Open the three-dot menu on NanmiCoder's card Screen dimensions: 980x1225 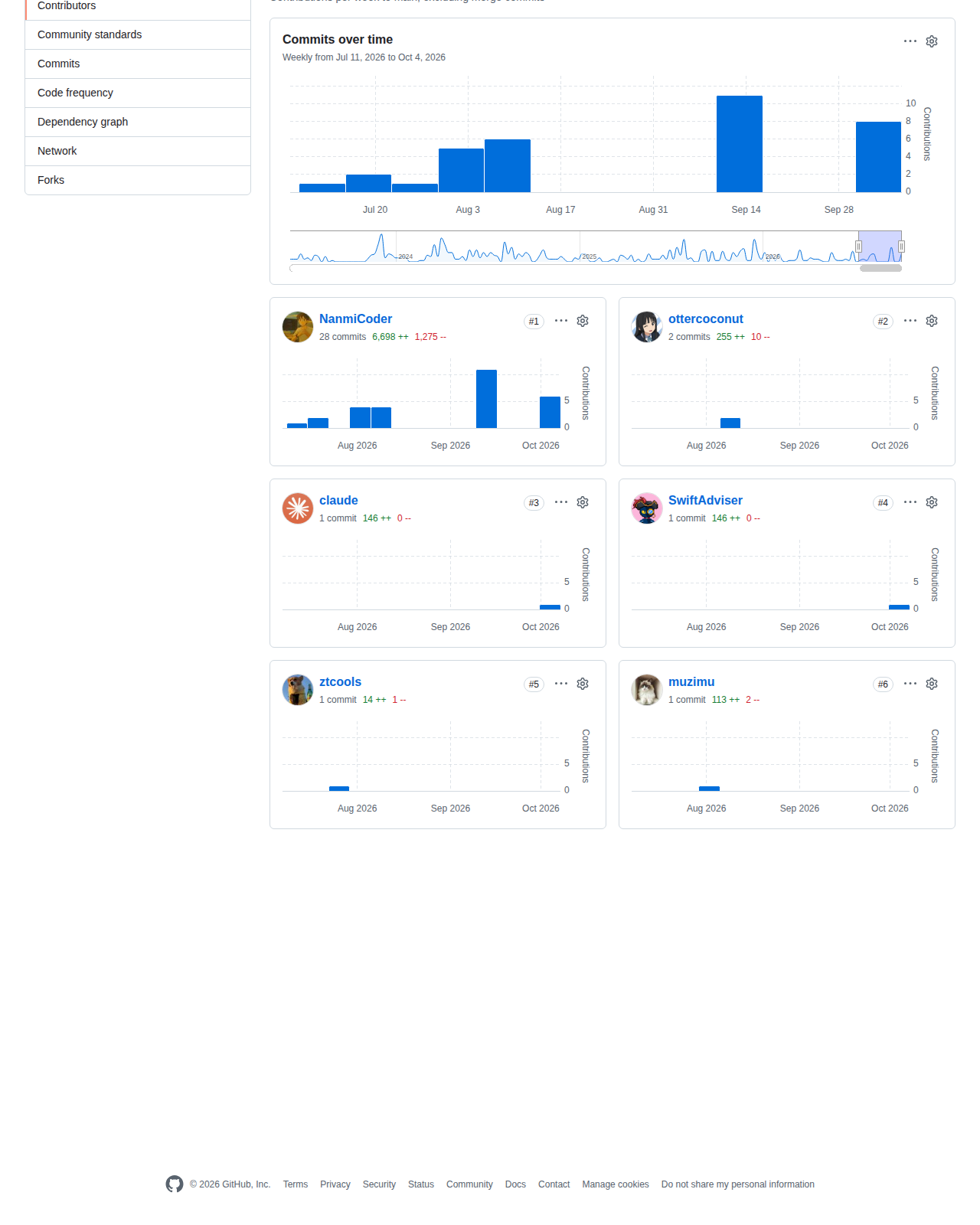[561, 321]
